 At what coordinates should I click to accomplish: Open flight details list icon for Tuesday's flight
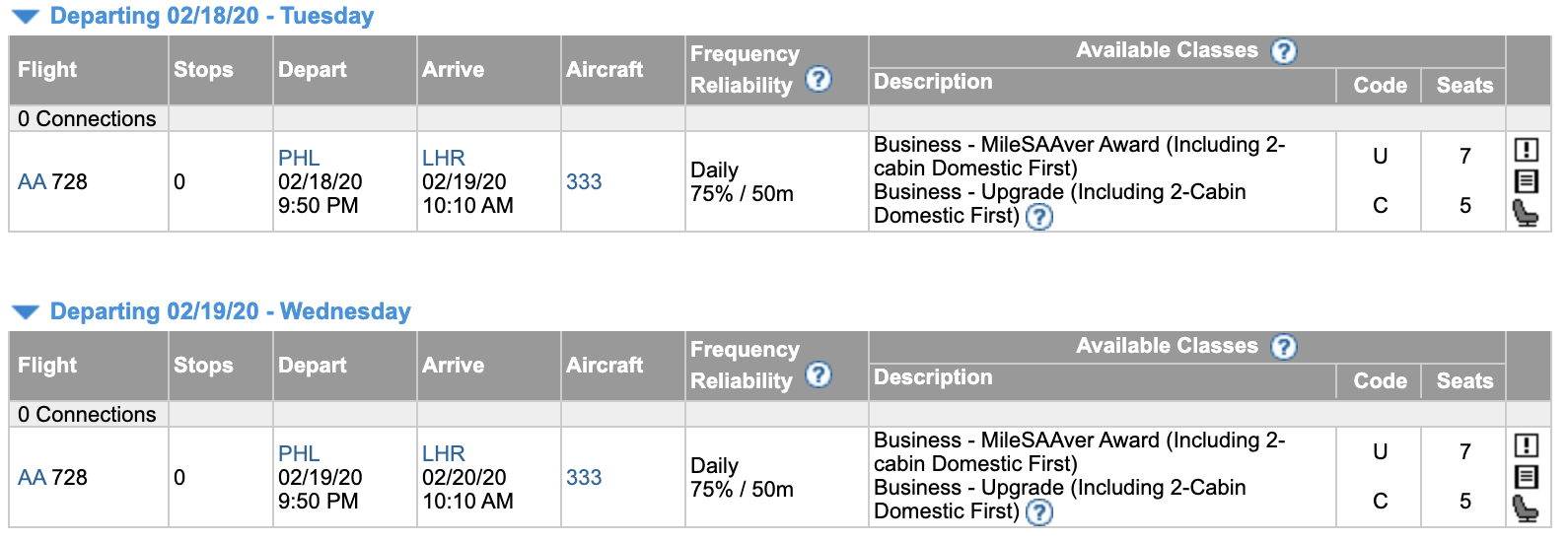pyautogui.click(x=1526, y=181)
